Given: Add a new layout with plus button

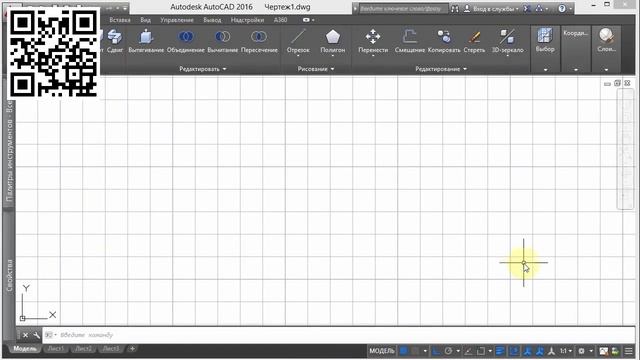Looking at the screenshot, I should (132, 349).
